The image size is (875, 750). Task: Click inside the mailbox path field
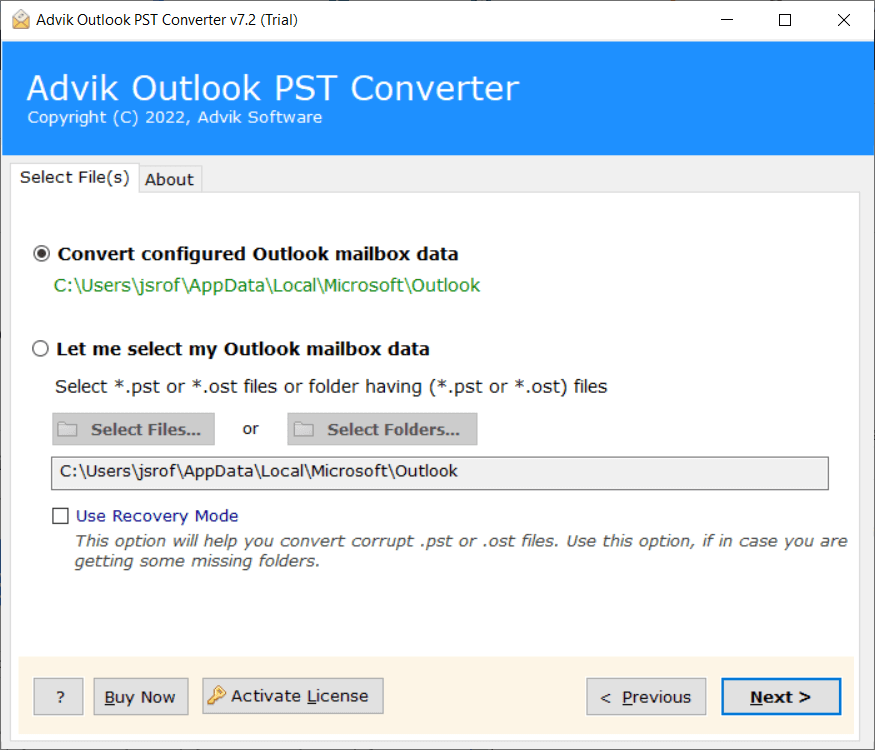point(440,472)
